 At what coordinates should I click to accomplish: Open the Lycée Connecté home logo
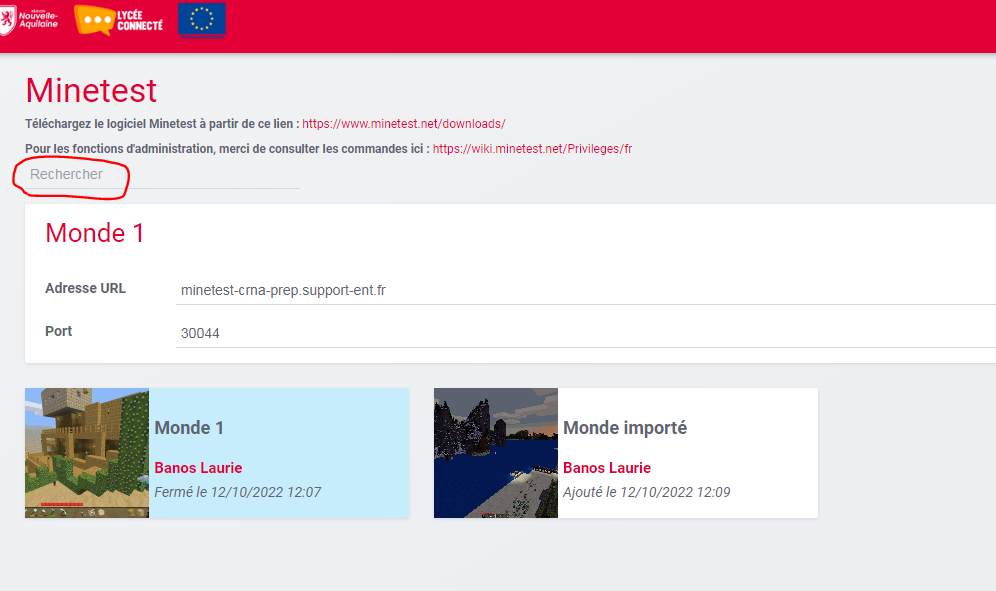pyautogui.click(x=119, y=20)
